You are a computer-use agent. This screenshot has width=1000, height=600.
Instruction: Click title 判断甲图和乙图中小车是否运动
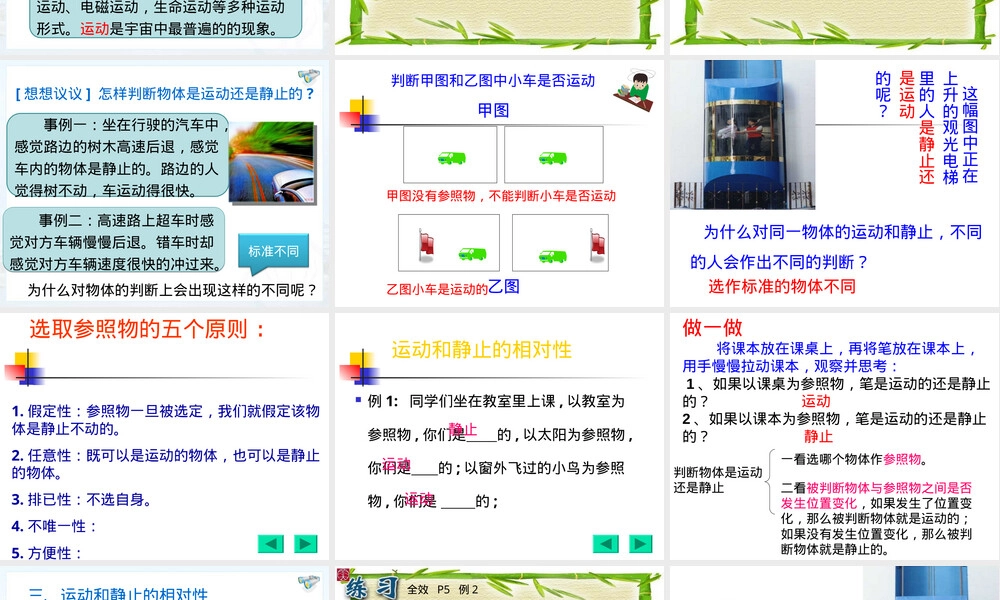click(x=493, y=80)
